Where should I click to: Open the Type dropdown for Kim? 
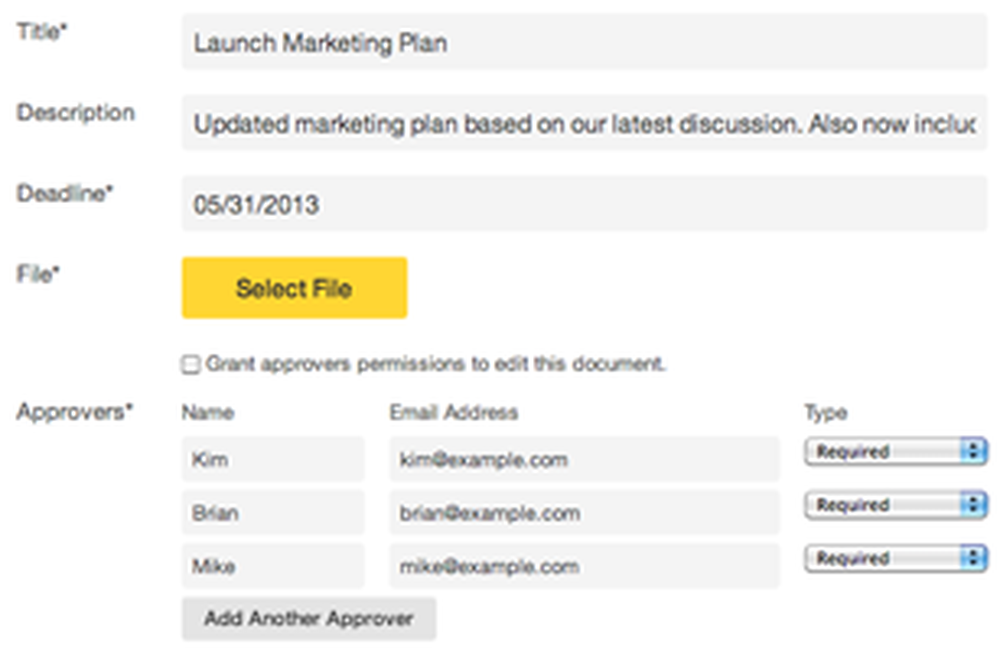click(x=896, y=451)
